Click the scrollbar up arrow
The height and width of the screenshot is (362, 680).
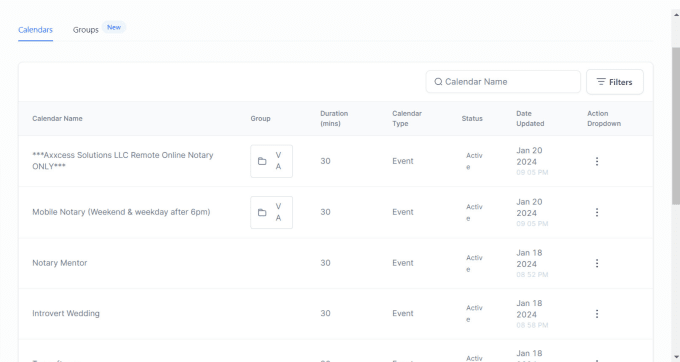point(676,14)
